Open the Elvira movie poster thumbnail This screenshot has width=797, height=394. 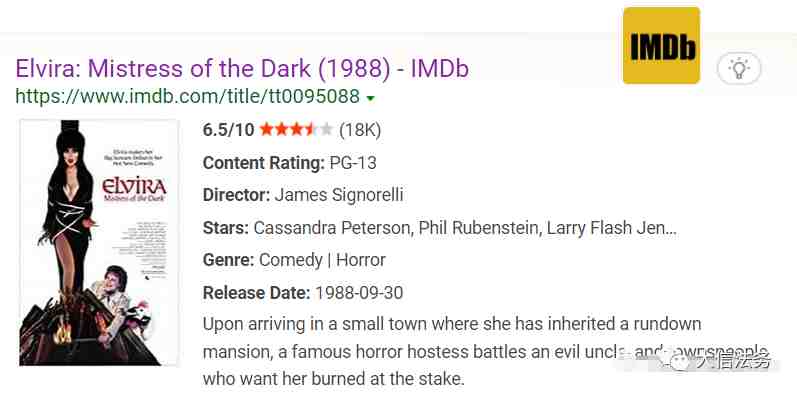(x=99, y=243)
